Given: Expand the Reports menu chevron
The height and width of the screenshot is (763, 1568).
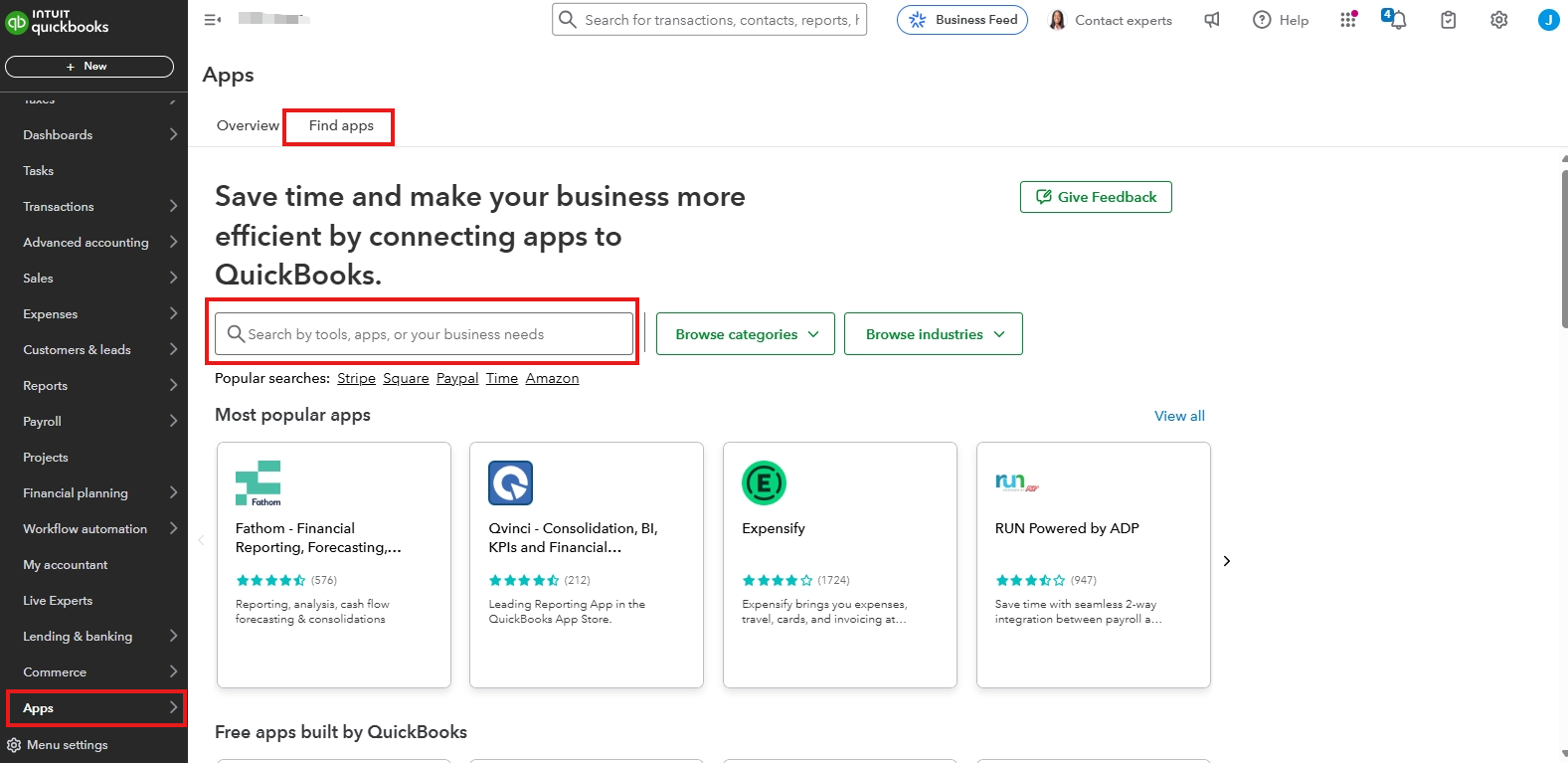Looking at the screenshot, I should 173,385.
